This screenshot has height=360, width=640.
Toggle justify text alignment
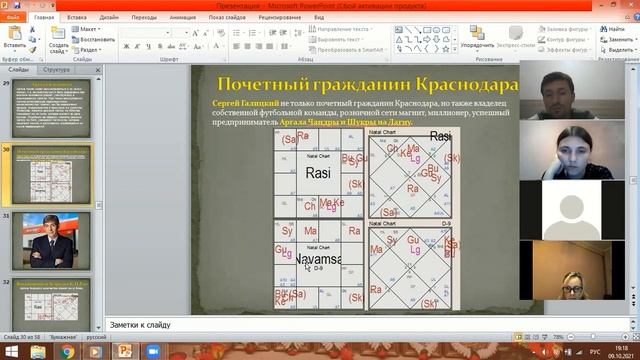[x=269, y=47]
